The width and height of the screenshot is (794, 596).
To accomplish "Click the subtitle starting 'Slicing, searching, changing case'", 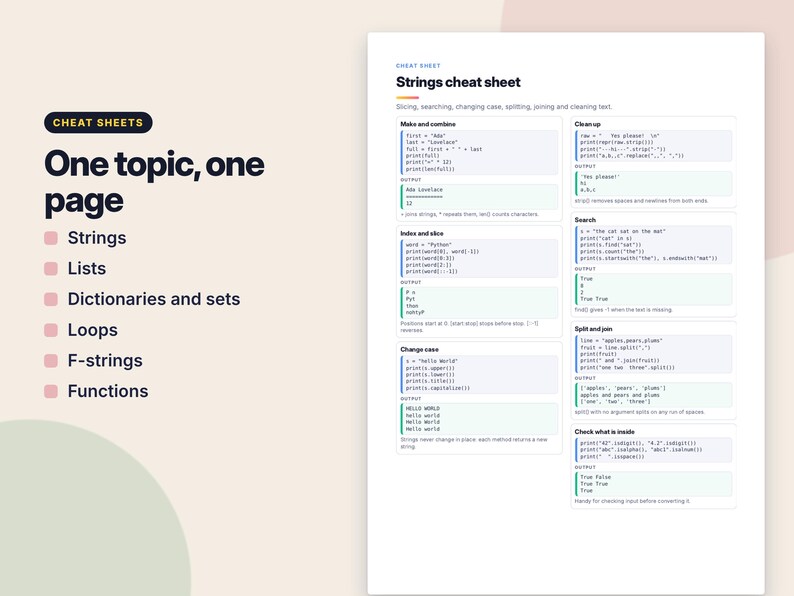I will pos(504,107).
